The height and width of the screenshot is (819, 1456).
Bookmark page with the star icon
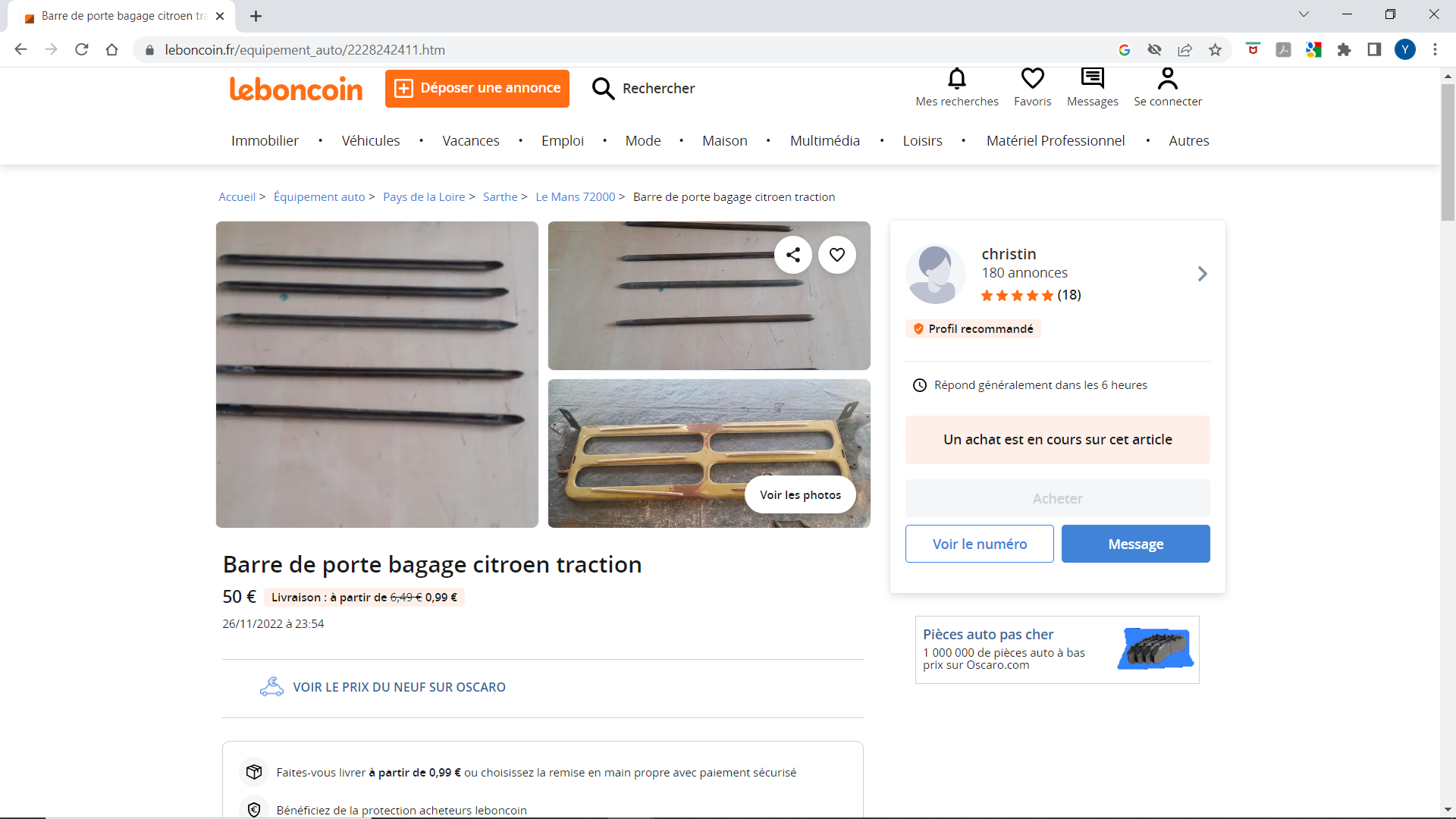click(1216, 50)
